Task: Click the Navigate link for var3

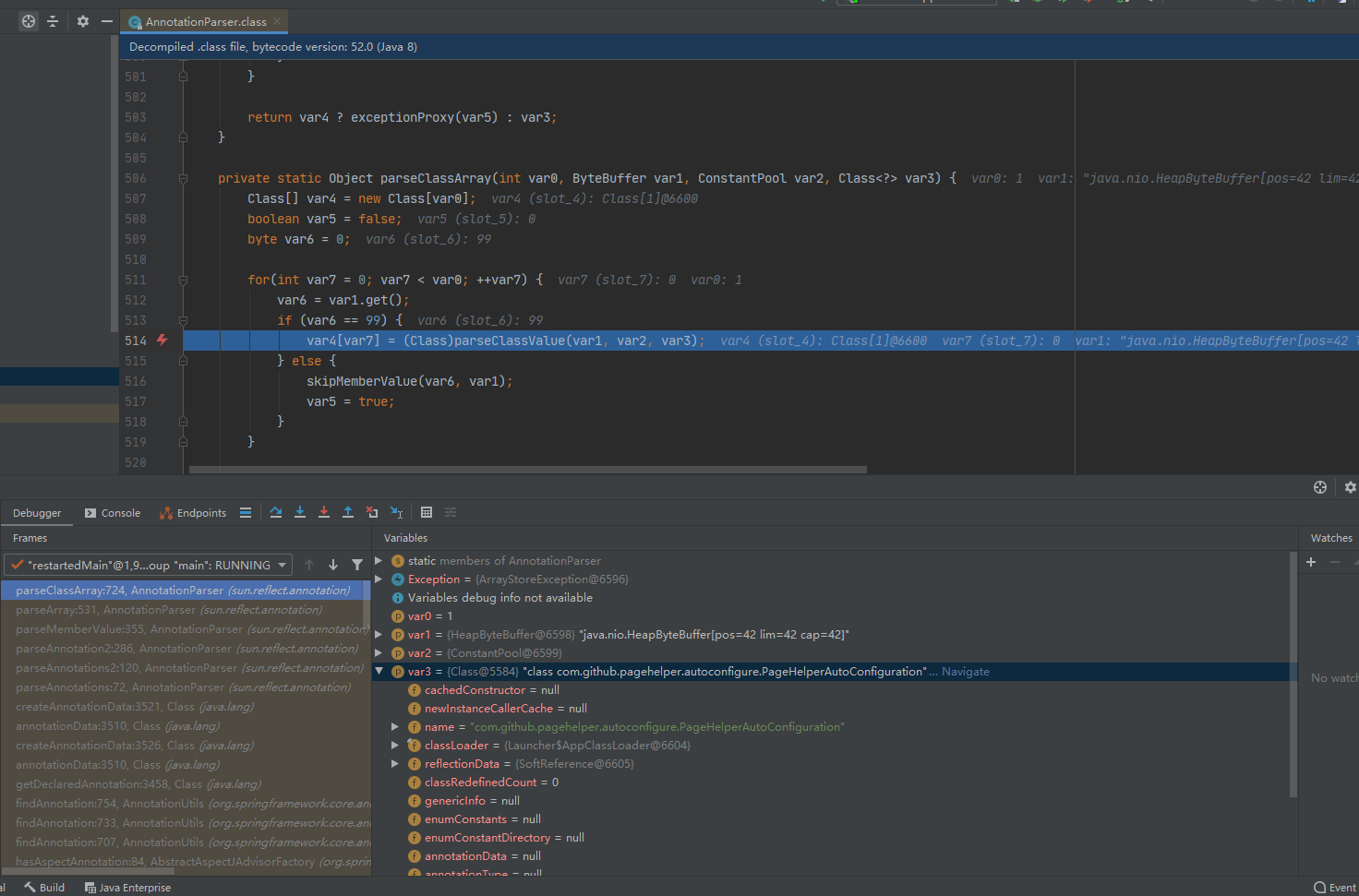Action: (x=965, y=672)
